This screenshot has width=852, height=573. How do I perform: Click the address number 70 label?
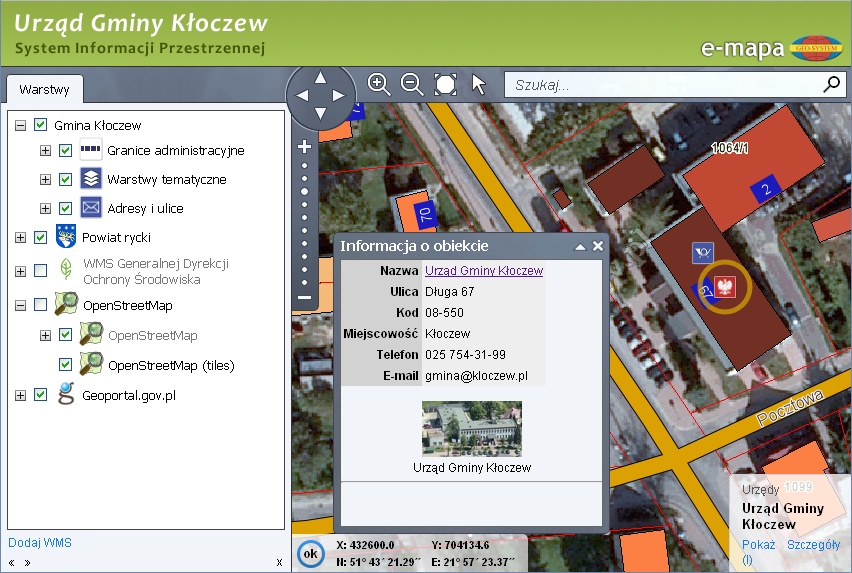click(425, 214)
